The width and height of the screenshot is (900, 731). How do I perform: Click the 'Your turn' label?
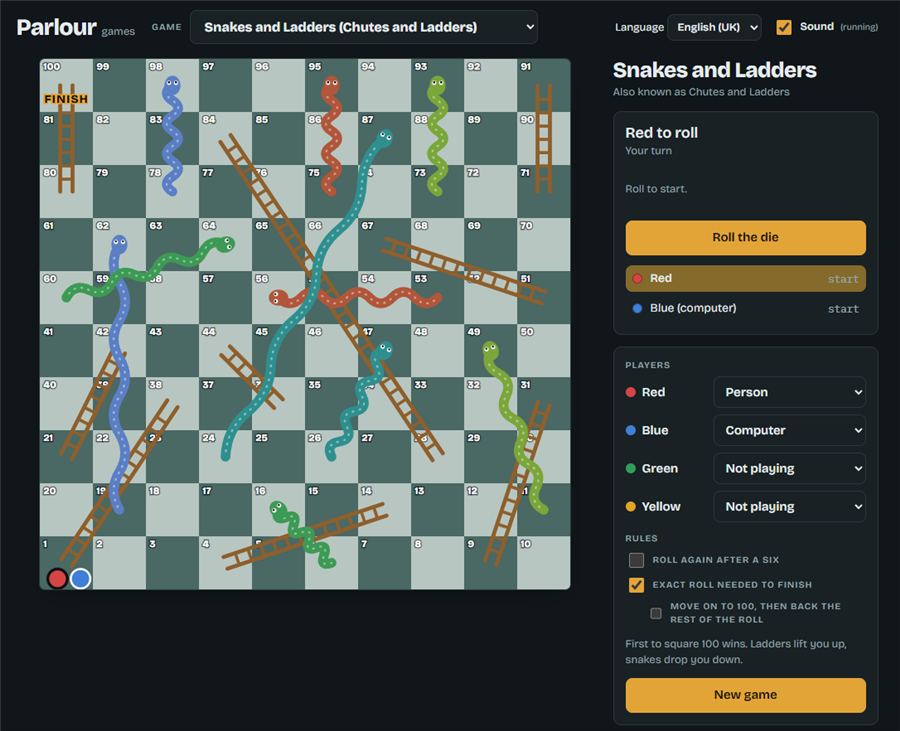click(x=648, y=151)
